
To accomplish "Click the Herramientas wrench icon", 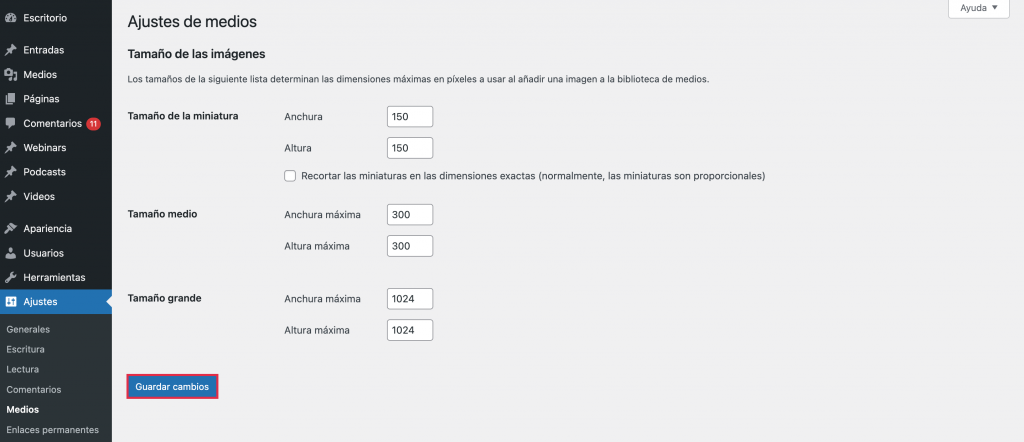I will coord(10,277).
